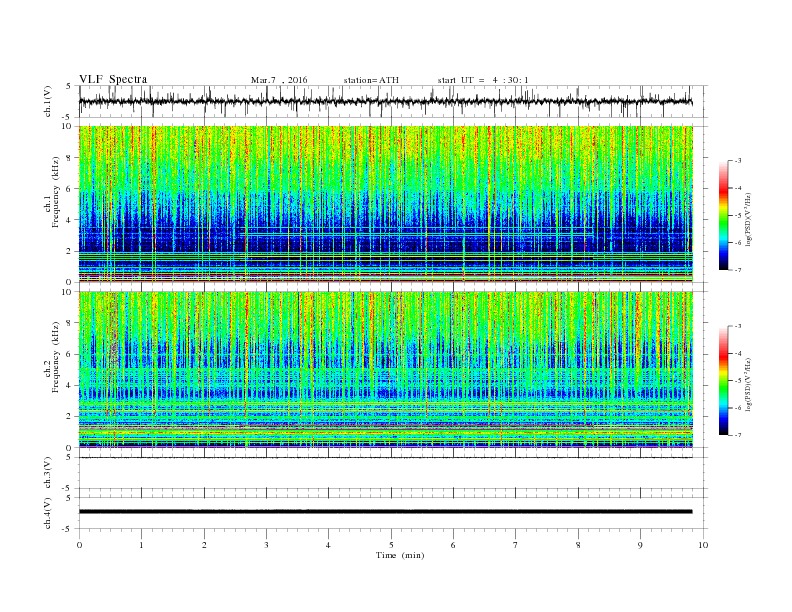792x612 pixels.
Task: Click the ch.2 PSD color bar
Action: [x=723, y=380]
